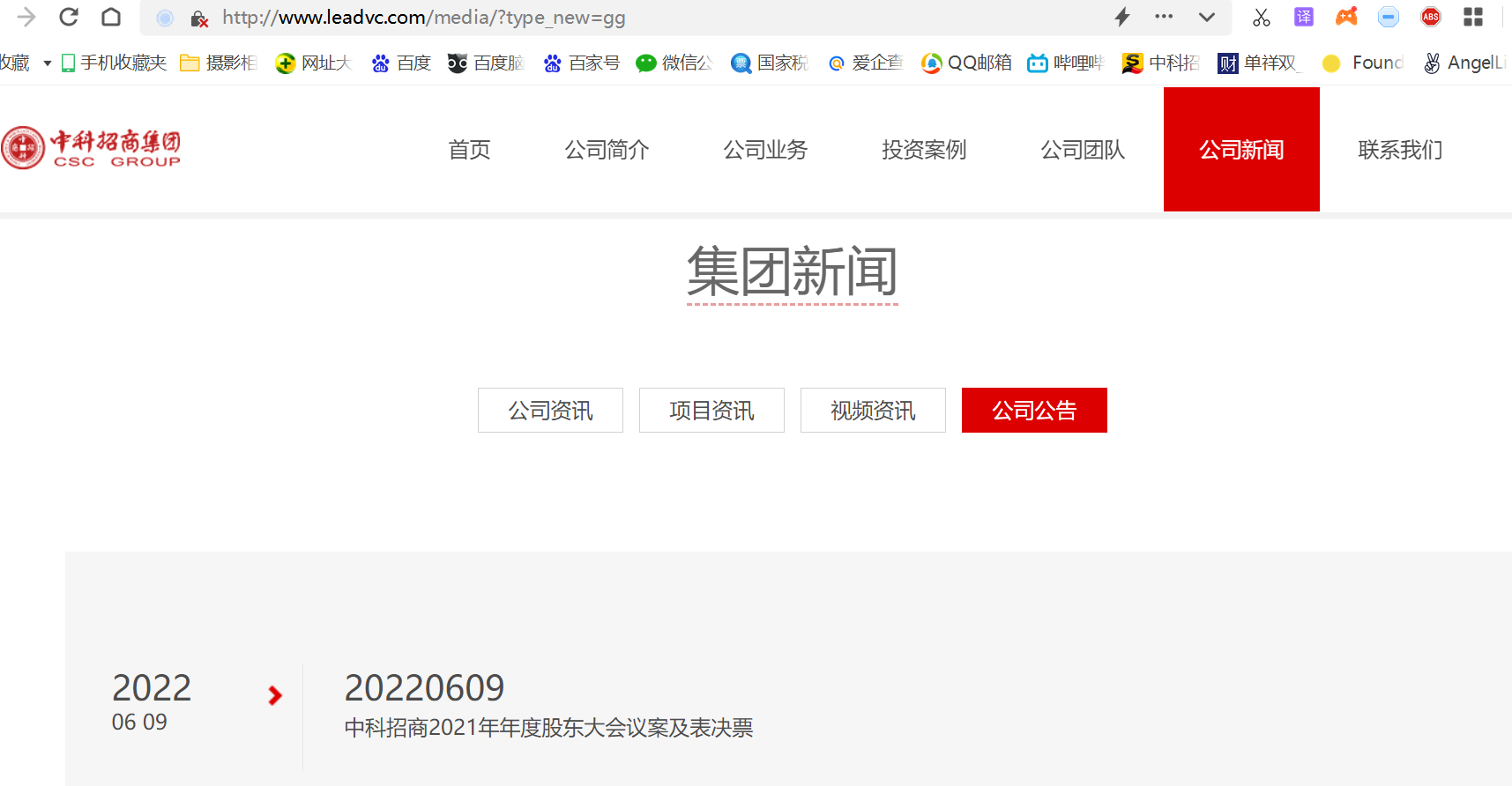The image size is (1512, 786).
Task: Click the 2022 date label
Action: click(152, 688)
